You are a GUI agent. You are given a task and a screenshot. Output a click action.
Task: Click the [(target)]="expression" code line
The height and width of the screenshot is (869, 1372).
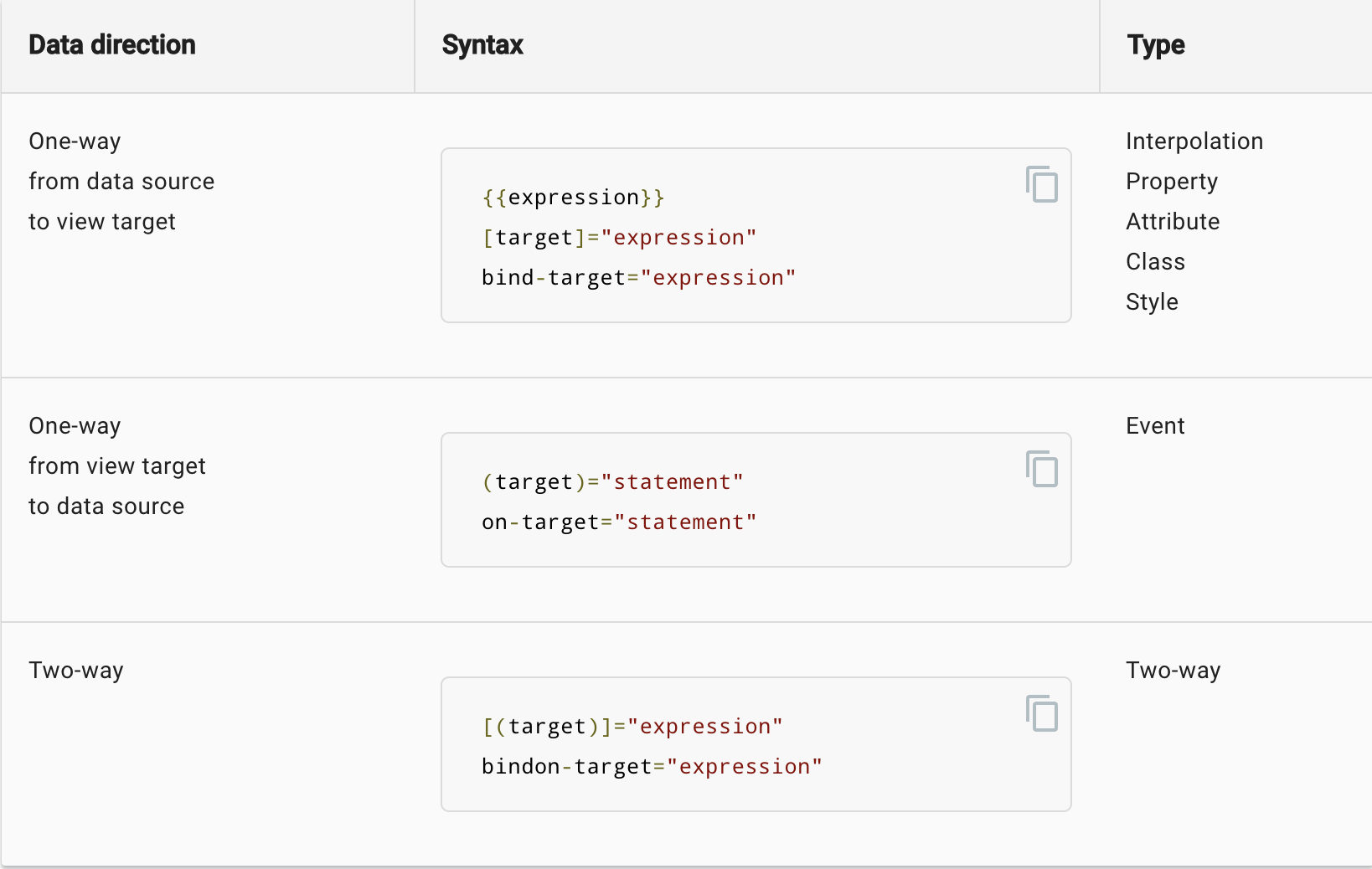pos(632,727)
